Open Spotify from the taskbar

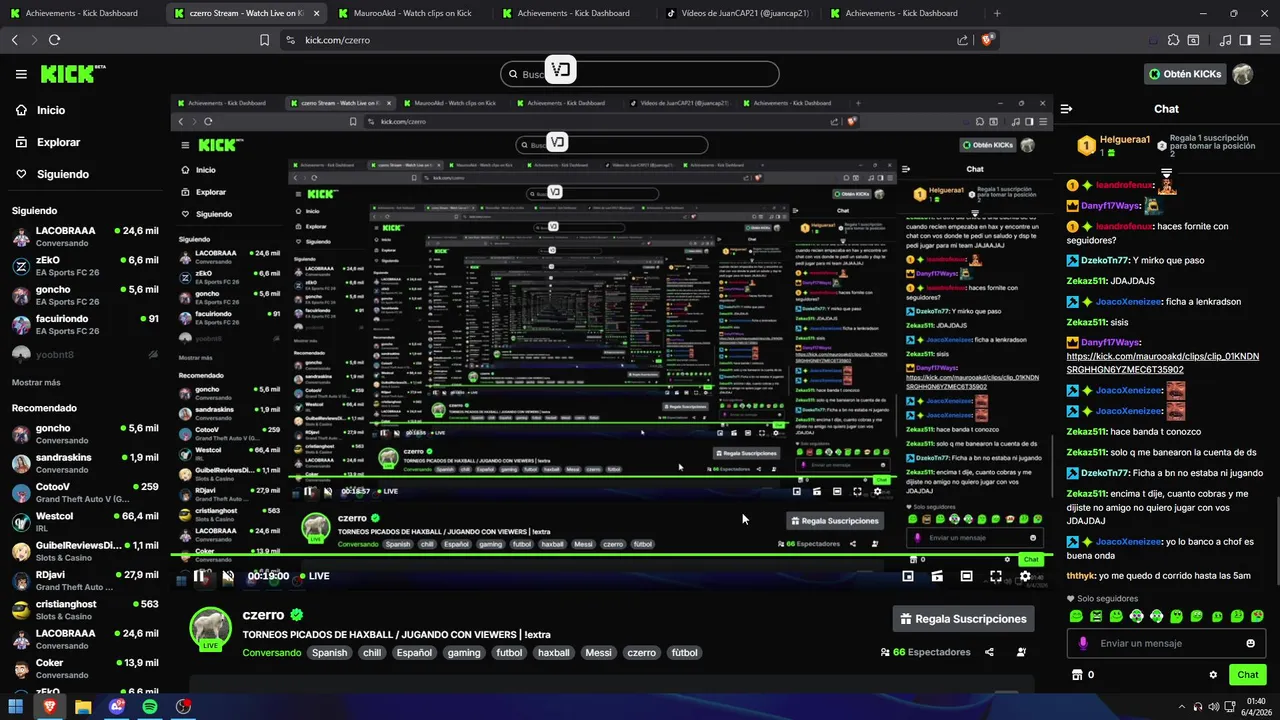point(150,706)
